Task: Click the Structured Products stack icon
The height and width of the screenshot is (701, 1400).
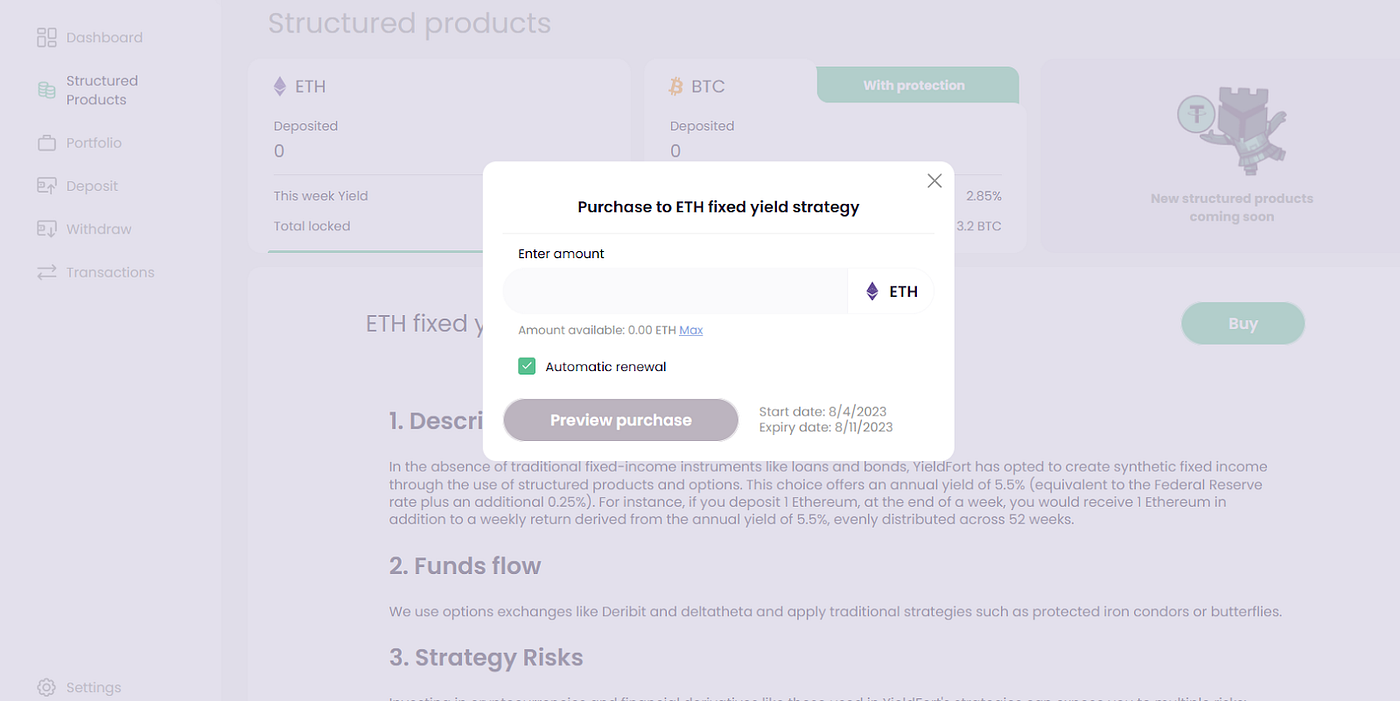Action: tap(47, 90)
